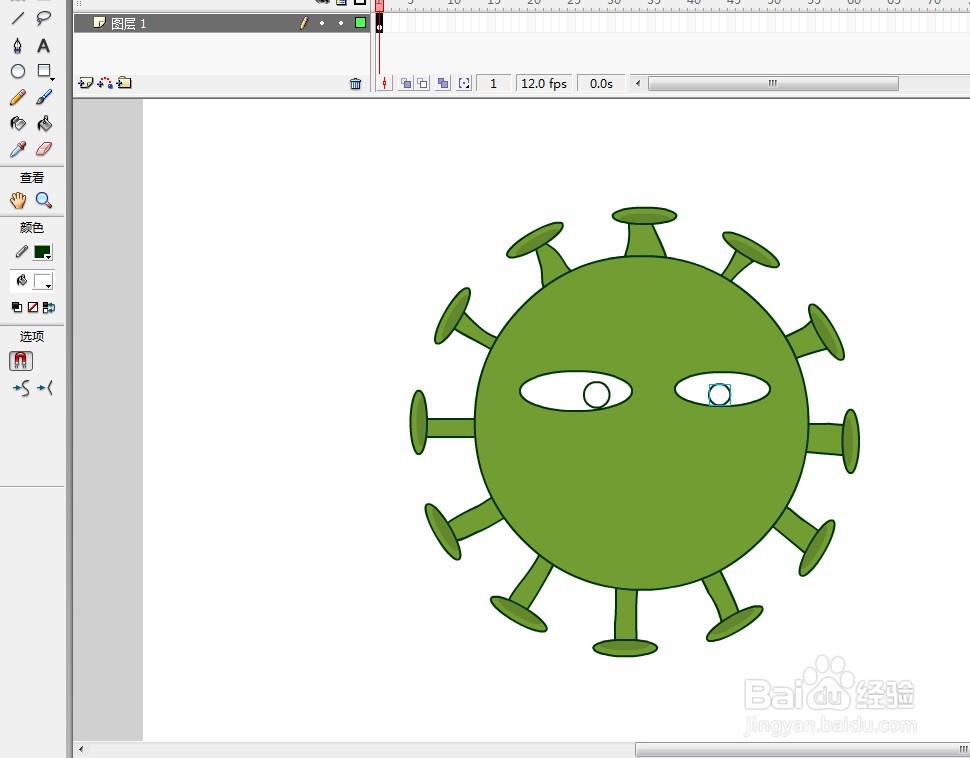The height and width of the screenshot is (758, 970).
Task: Insert a layer folder
Action: pos(124,83)
